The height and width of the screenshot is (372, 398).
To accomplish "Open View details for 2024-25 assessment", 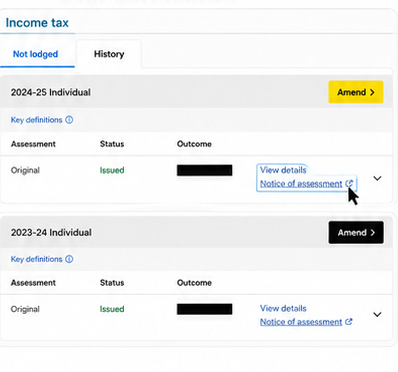I will (x=283, y=170).
